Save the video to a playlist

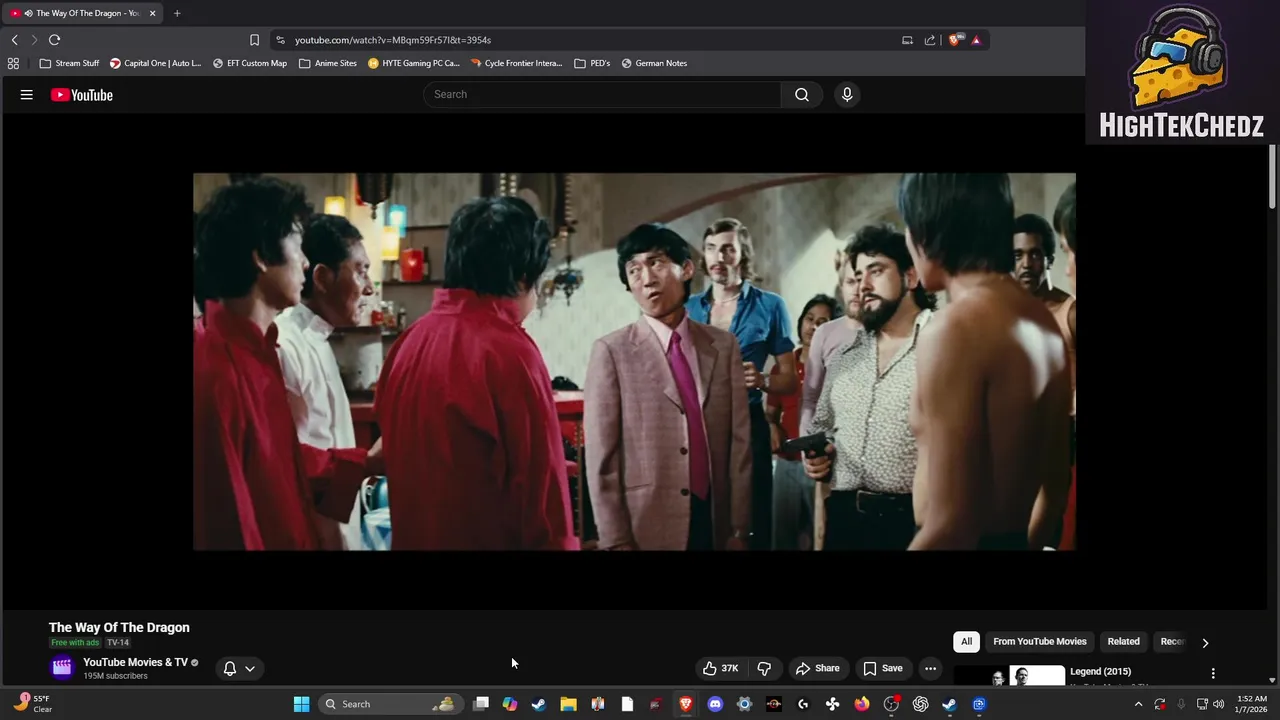click(x=883, y=668)
